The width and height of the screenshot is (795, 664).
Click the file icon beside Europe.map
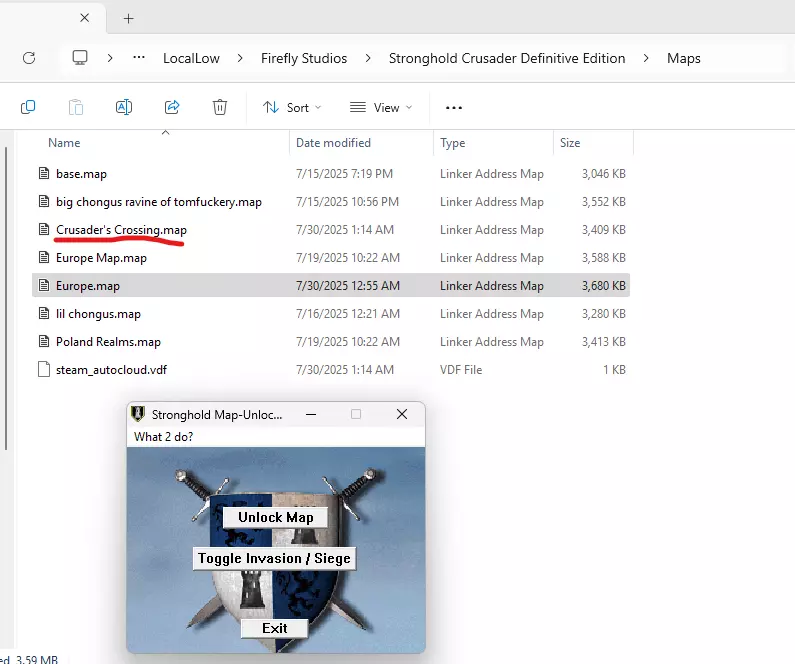coord(44,285)
